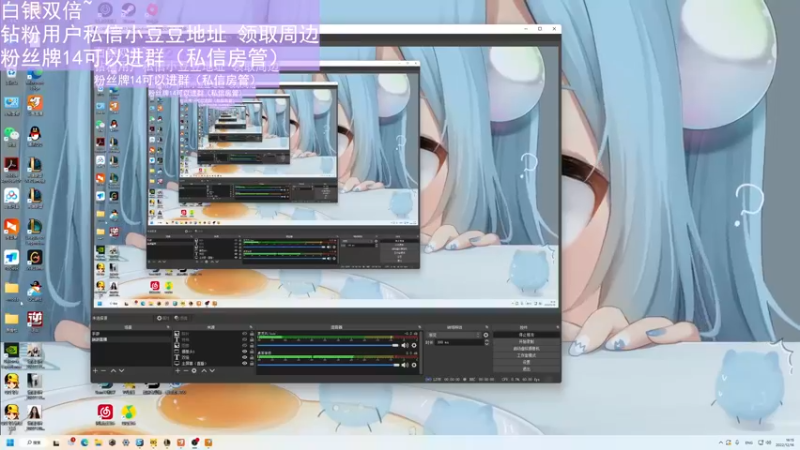The image size is (800, 450).
Task: Adjust top mixer channel volume slider
Action: point(328,345)
